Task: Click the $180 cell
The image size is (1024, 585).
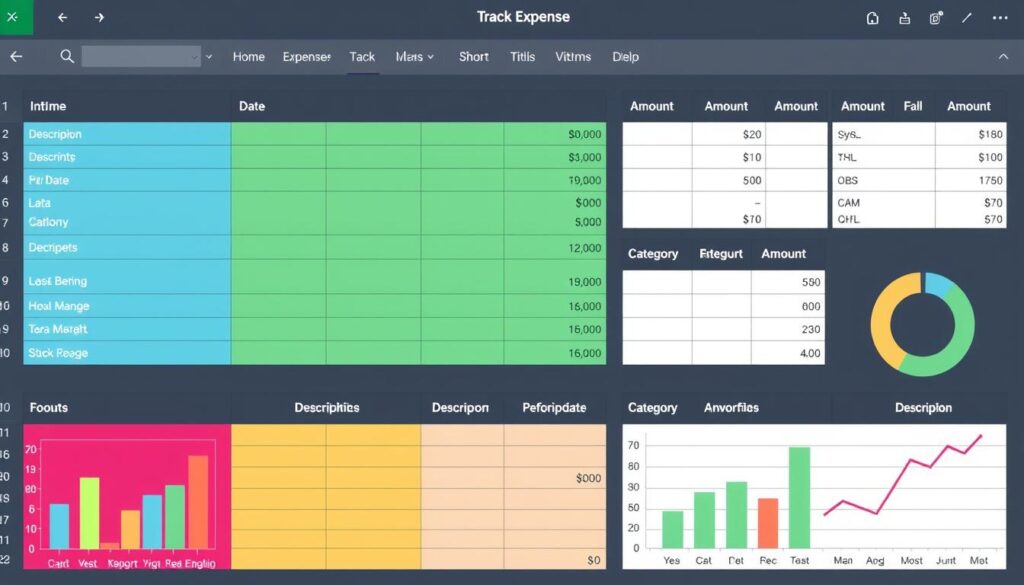Action: coord(970,134)
